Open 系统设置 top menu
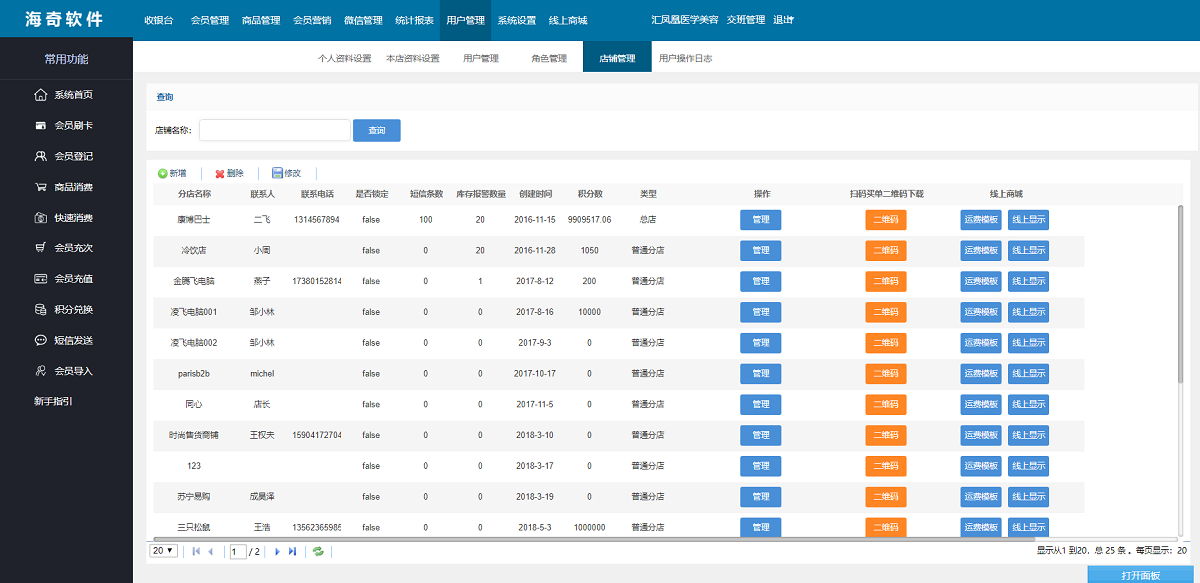The height and width of the screenshot is (583, 1200). coord(517,20)
